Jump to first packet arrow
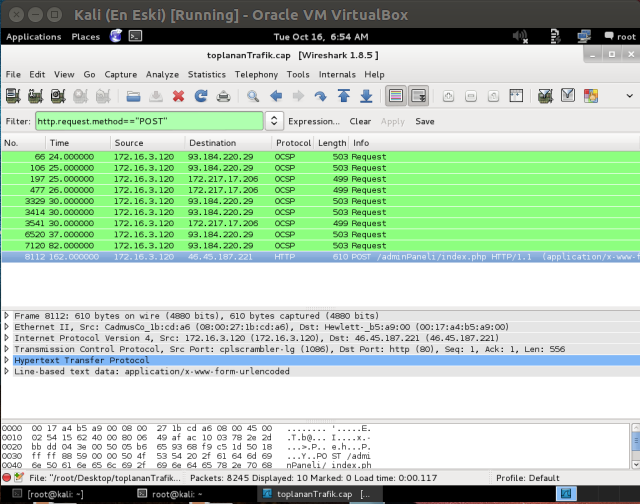This screenshot has width=640, height=504. tap(344, 96)
